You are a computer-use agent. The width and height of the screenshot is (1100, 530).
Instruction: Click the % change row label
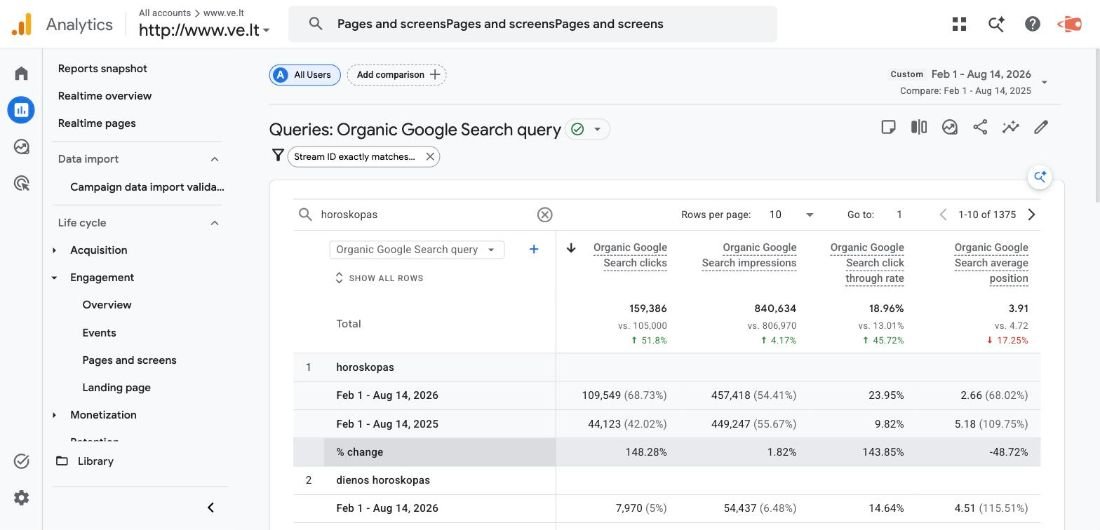[x=359, y=452]
